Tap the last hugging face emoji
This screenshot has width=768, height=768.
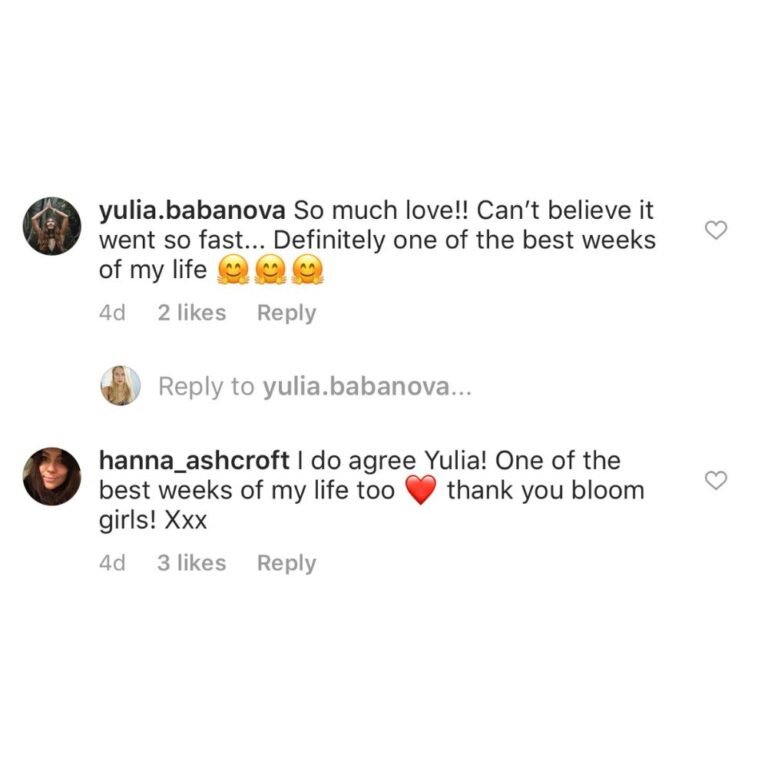308,270
